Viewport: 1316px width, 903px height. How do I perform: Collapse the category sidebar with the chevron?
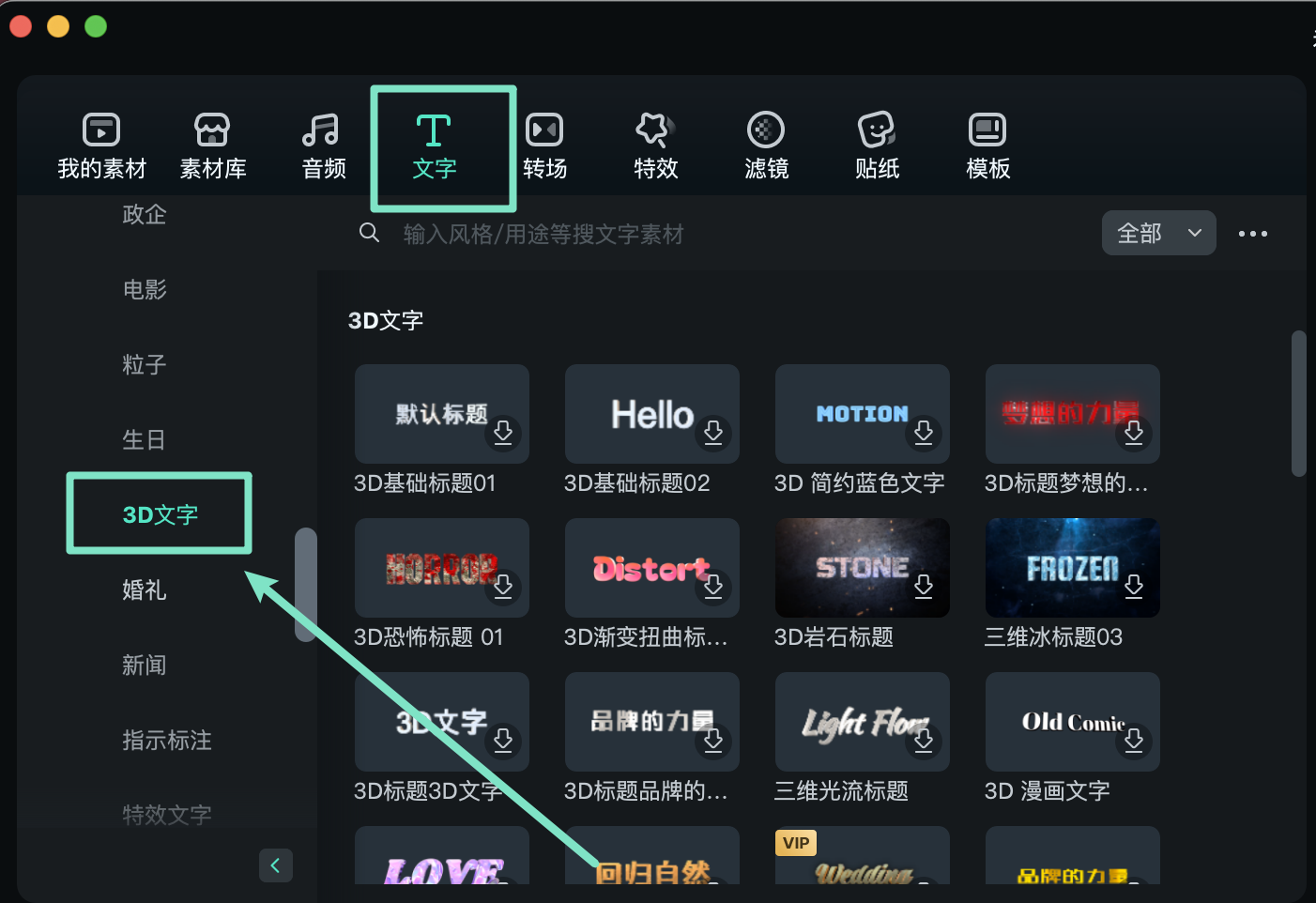[x=275, y=865]
